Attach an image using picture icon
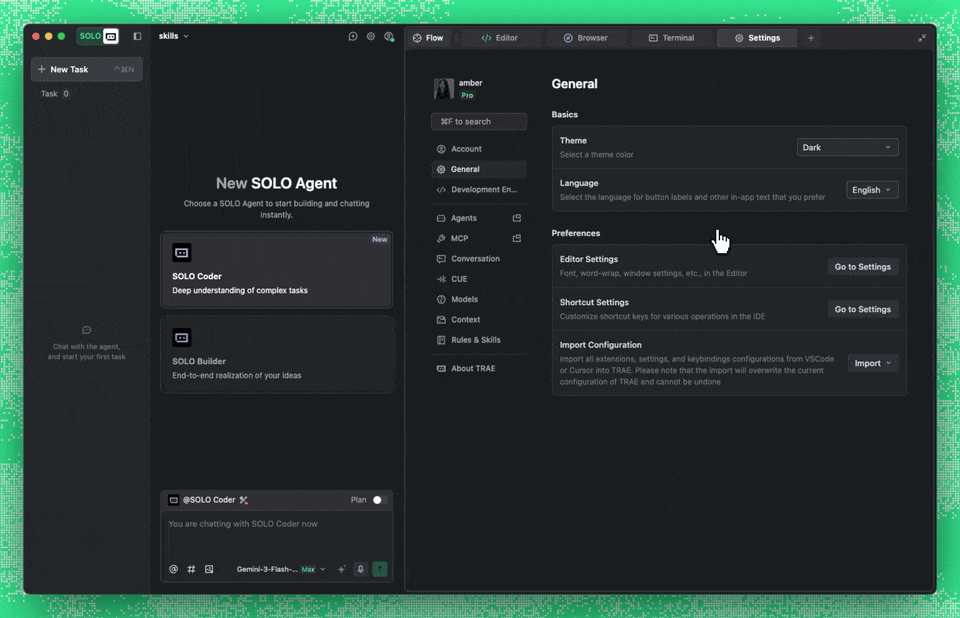This screenshot has height=618, width=960. 209,569
